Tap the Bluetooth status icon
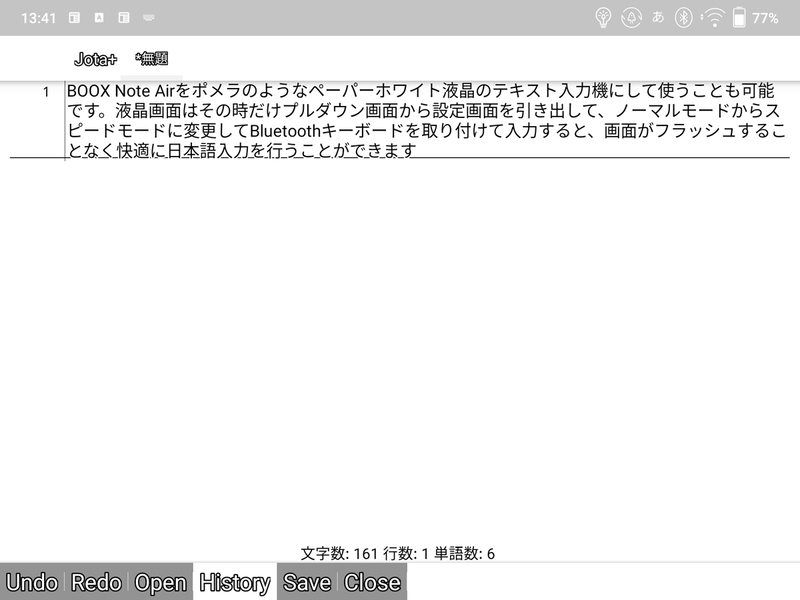Screen dimensions: 800x600 click(x=683, y=18)
